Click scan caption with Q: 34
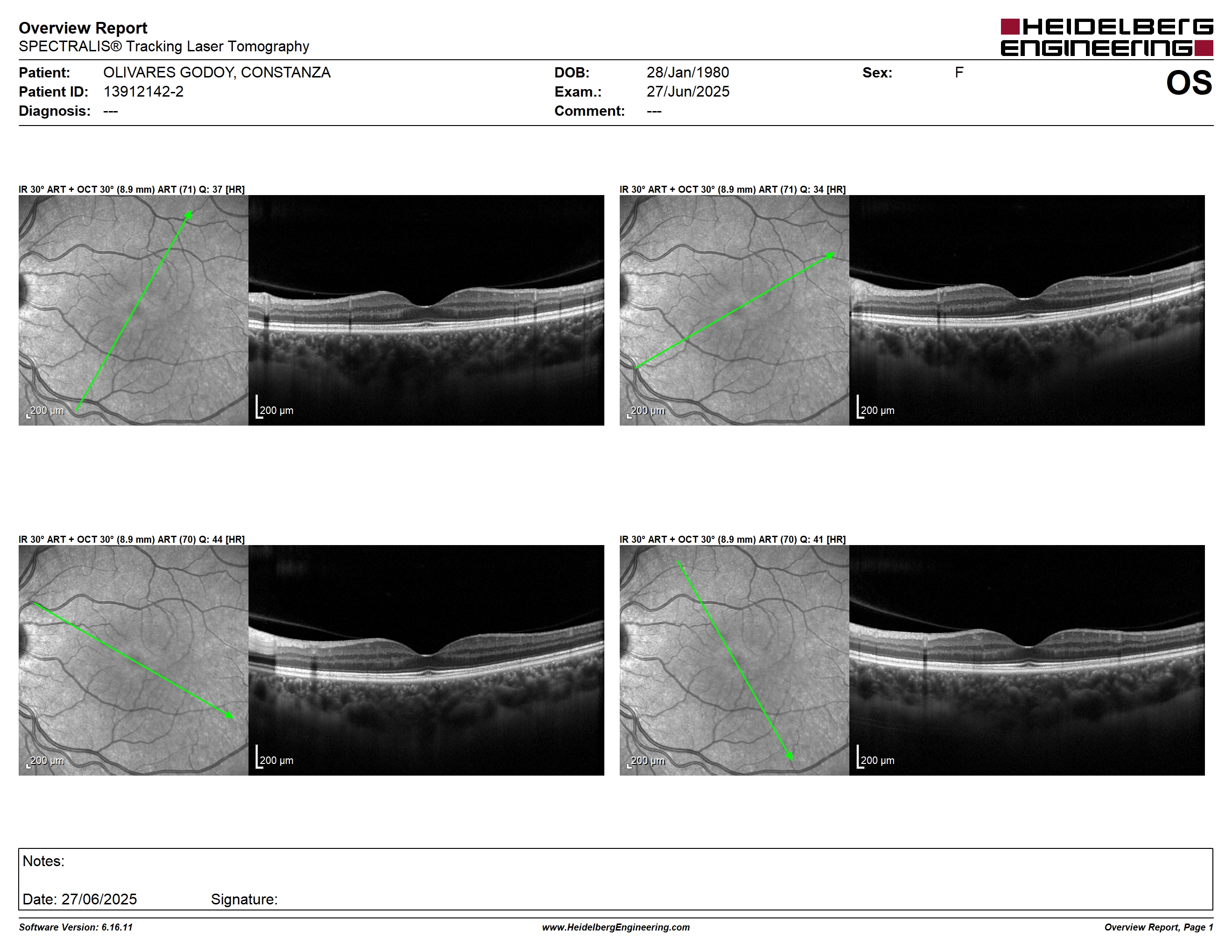 pyautogui.click(x=732, y=189)
